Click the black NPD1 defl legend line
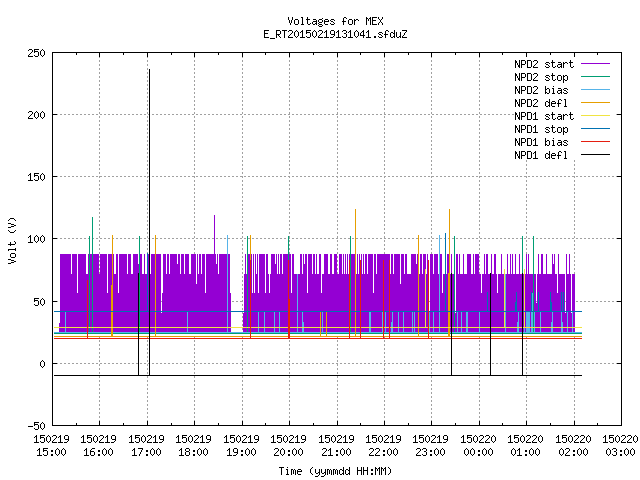Viewport: 640px width, 480px height. coord(595,155)
